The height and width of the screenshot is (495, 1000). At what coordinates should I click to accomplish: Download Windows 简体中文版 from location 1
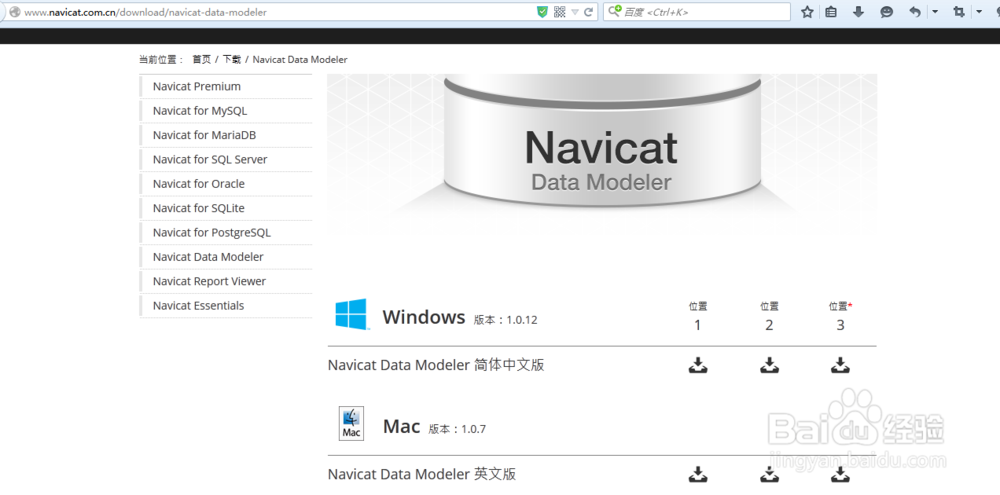coord(698,365)
